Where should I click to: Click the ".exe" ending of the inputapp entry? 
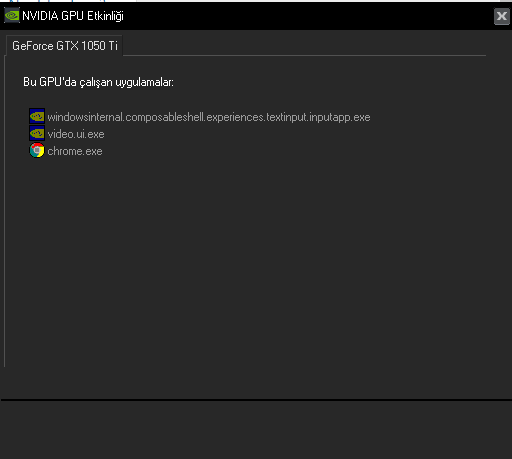click(361, 117)
